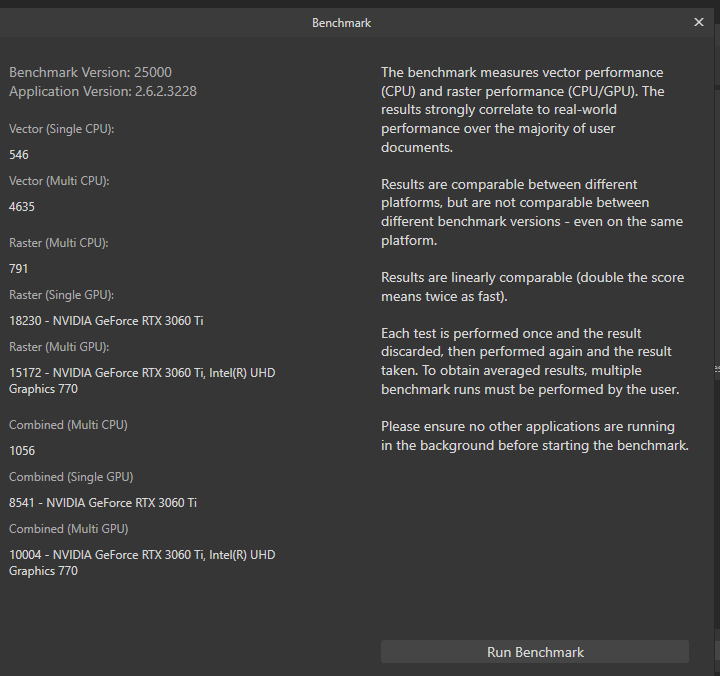Click the Vector (Multi CPU) label
The image size is (720, 676).
(x=59, y=181)
